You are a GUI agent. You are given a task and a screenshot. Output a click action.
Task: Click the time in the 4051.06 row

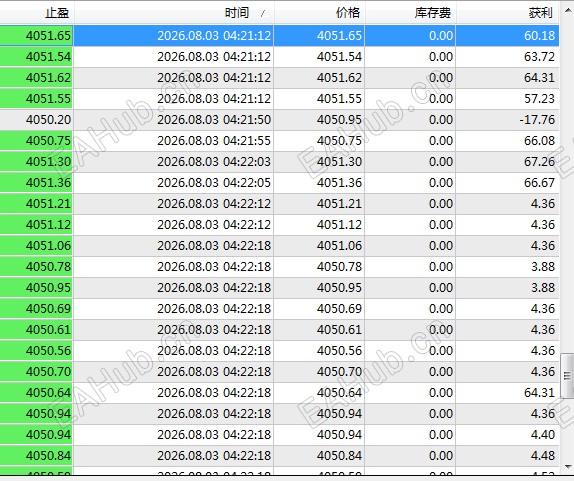click(214, 246)
